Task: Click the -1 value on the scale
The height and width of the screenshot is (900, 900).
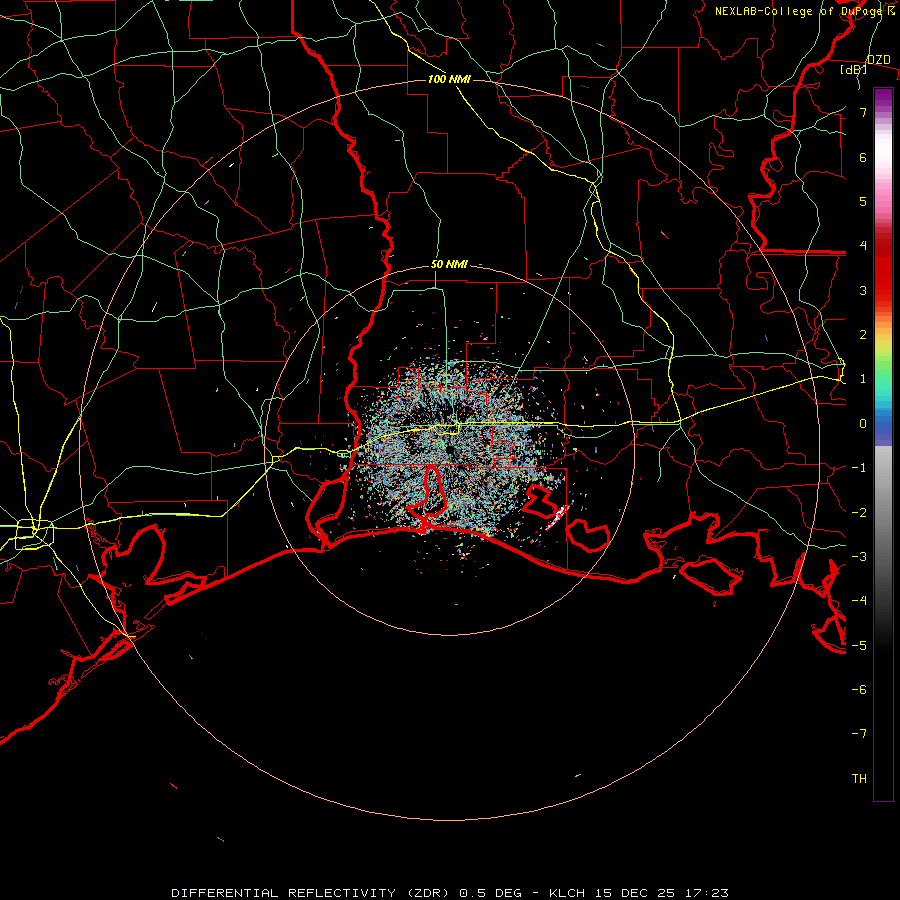Action: pos(859,468)
